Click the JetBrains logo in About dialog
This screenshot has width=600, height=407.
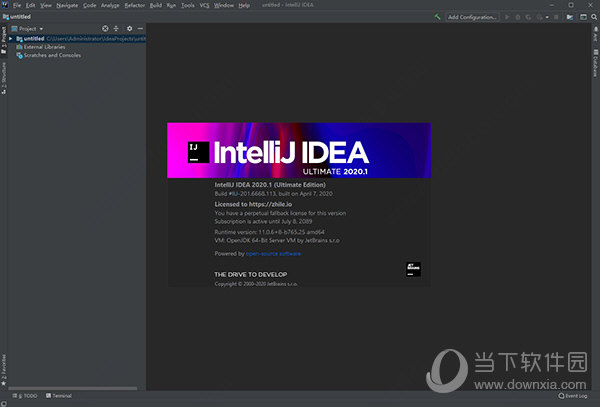tap(413, 269)
